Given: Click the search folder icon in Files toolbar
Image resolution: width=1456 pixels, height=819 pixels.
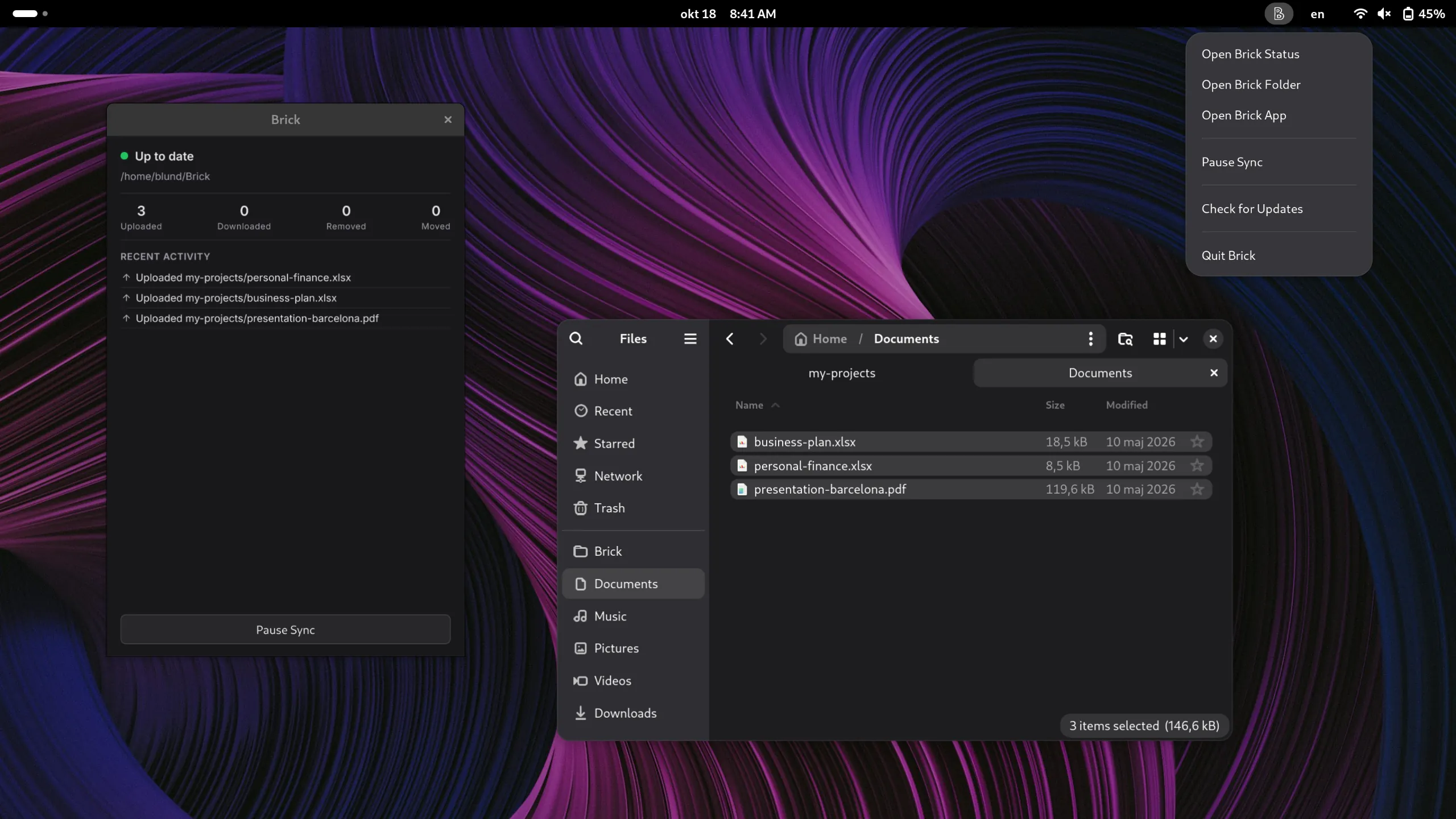Looking at the screenshot, I should pos(1125,339).
